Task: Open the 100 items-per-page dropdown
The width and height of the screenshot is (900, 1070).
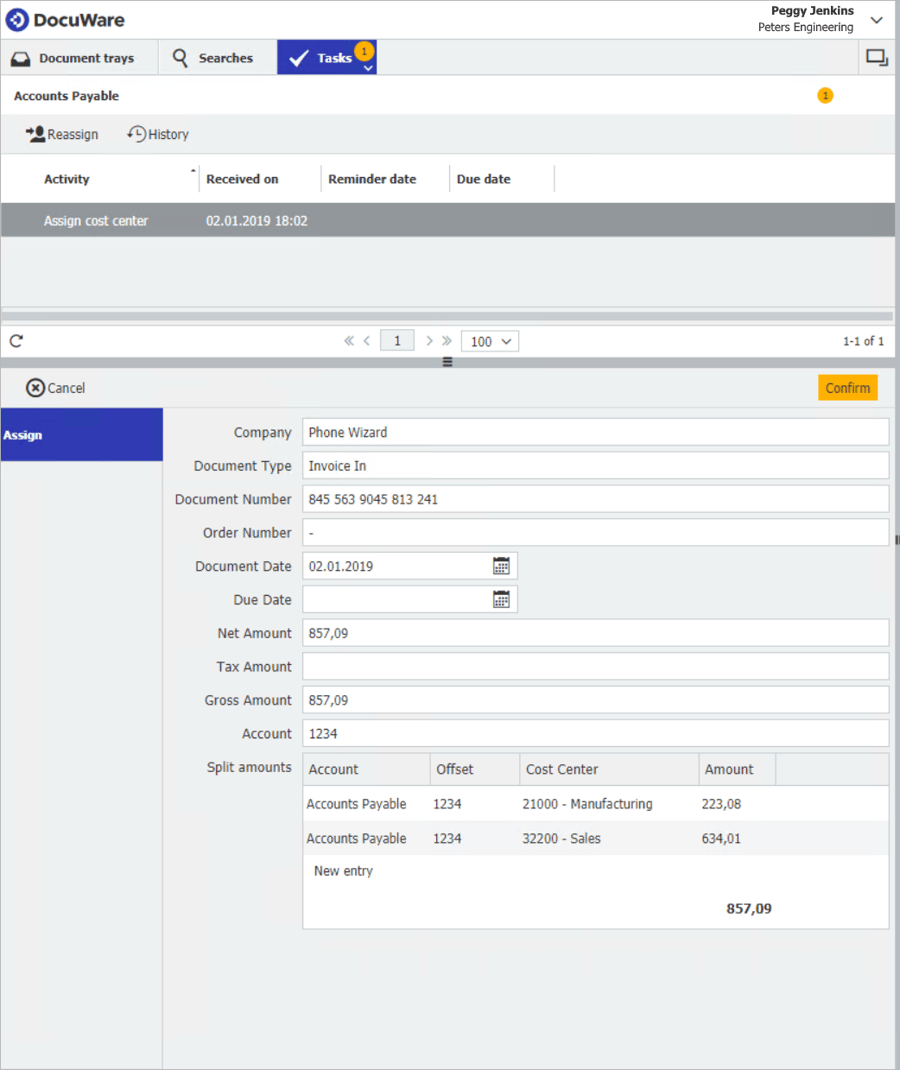Action: pos(490,341)
